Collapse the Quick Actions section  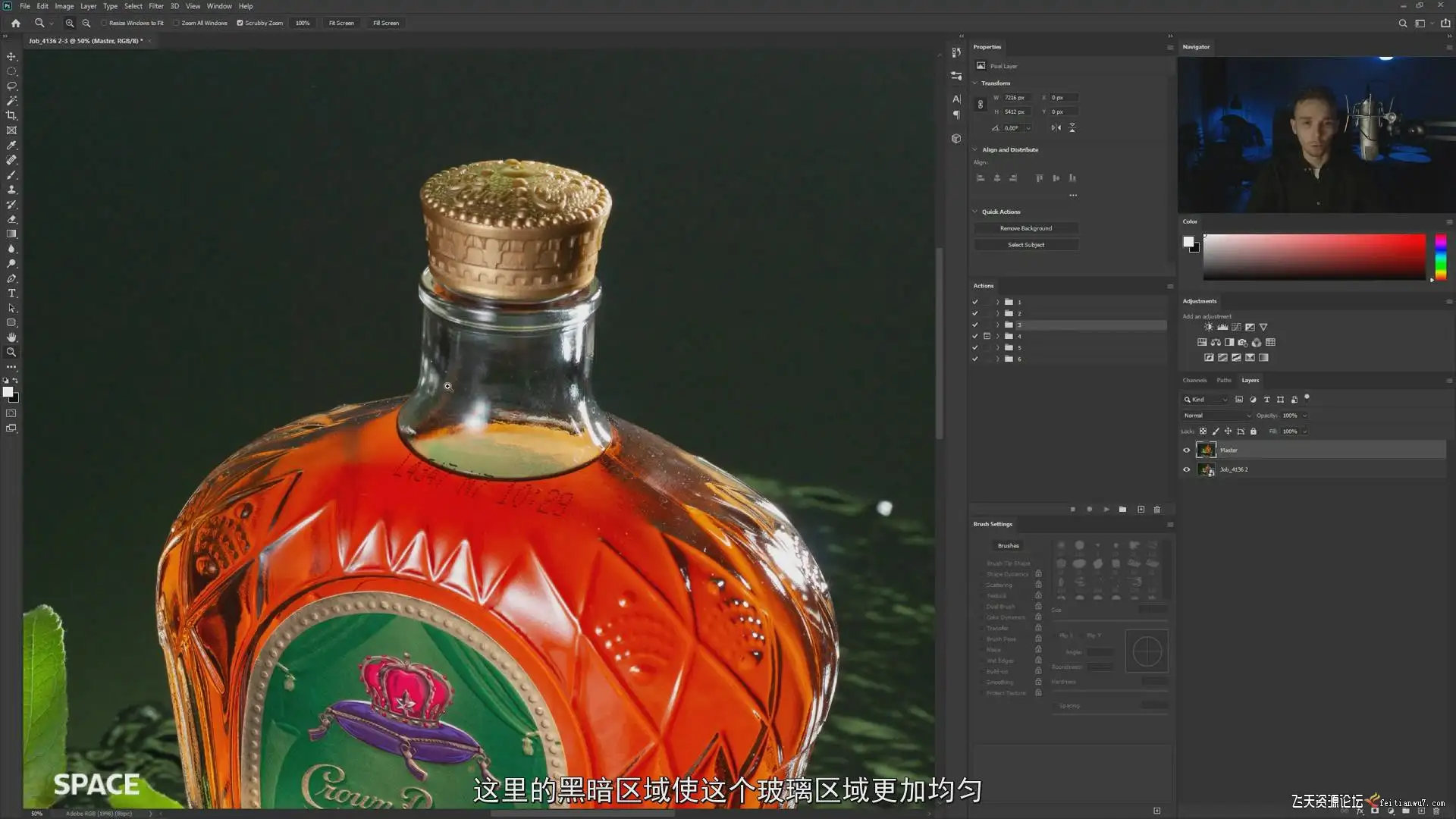[975, 212]
